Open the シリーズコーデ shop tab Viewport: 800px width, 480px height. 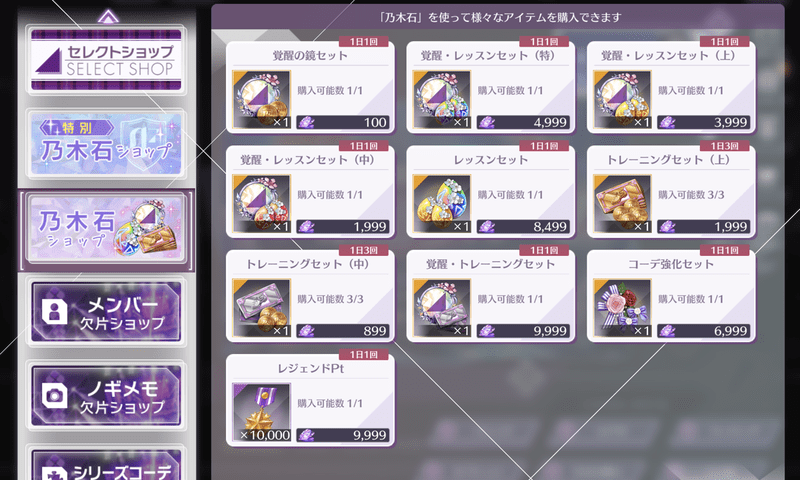[x=106, y=464]
